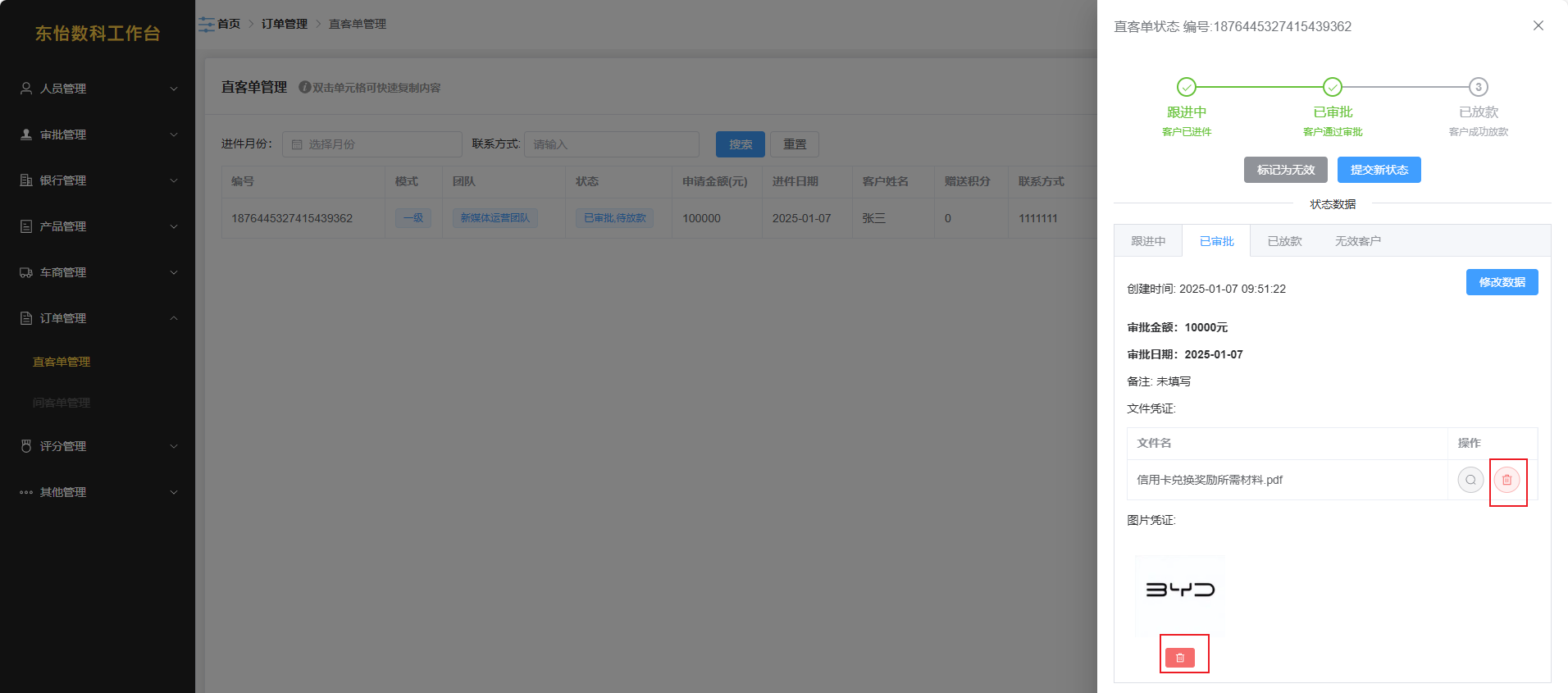Screen dimensions: 1568x693
Task: Click the sidebar collapse icon beside 首页
Action: [x=206, y=25]
